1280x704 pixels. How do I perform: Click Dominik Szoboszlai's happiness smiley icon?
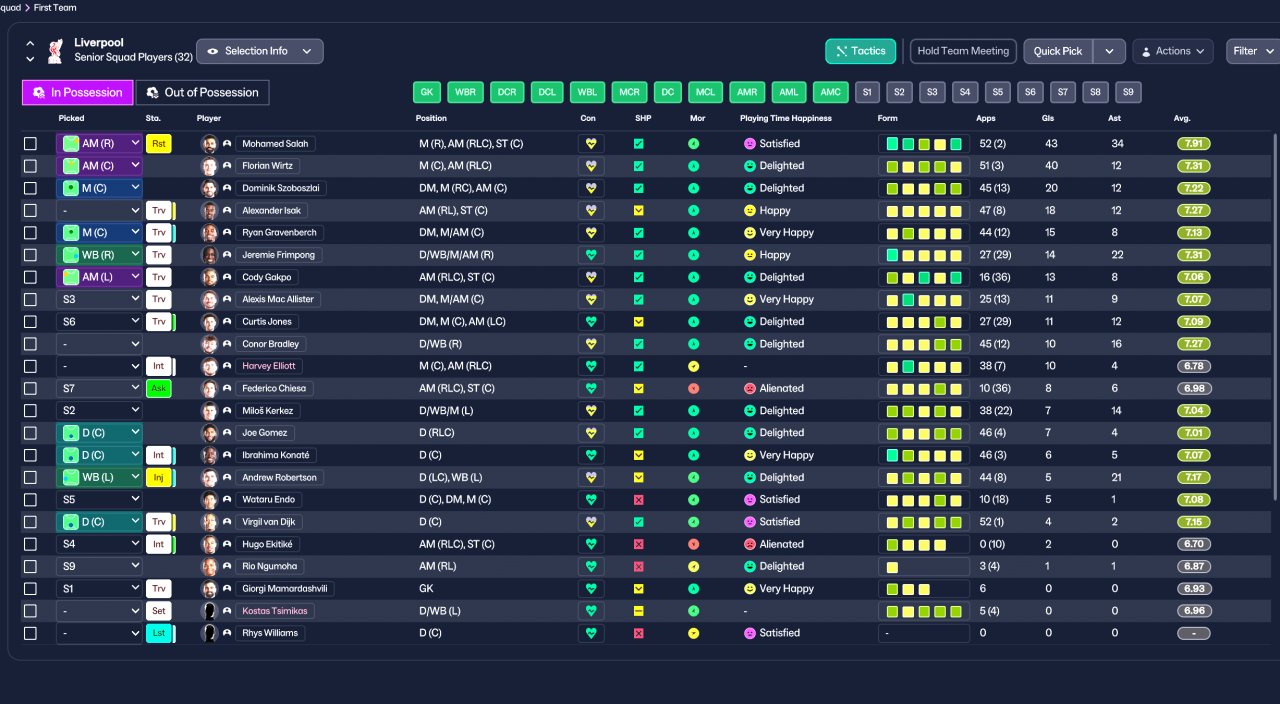tap(749, 188)
